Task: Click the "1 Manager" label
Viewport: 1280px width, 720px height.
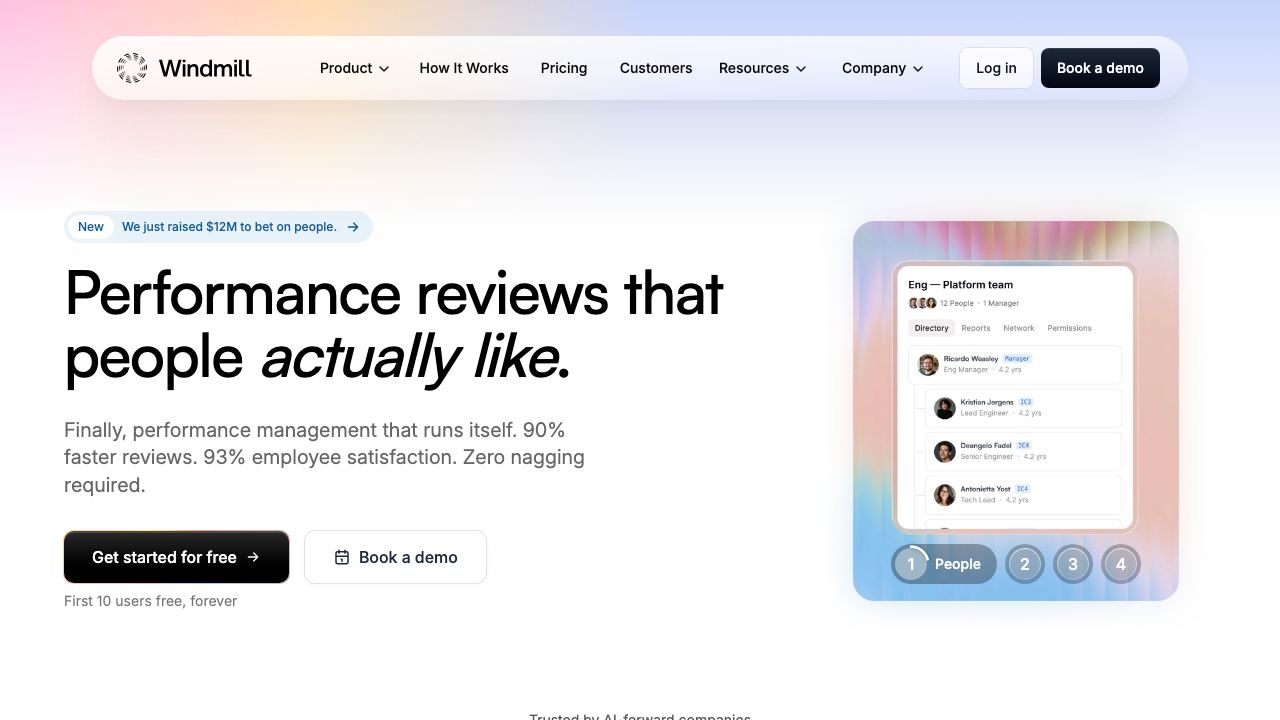Action: click(x=1001, y=303)
